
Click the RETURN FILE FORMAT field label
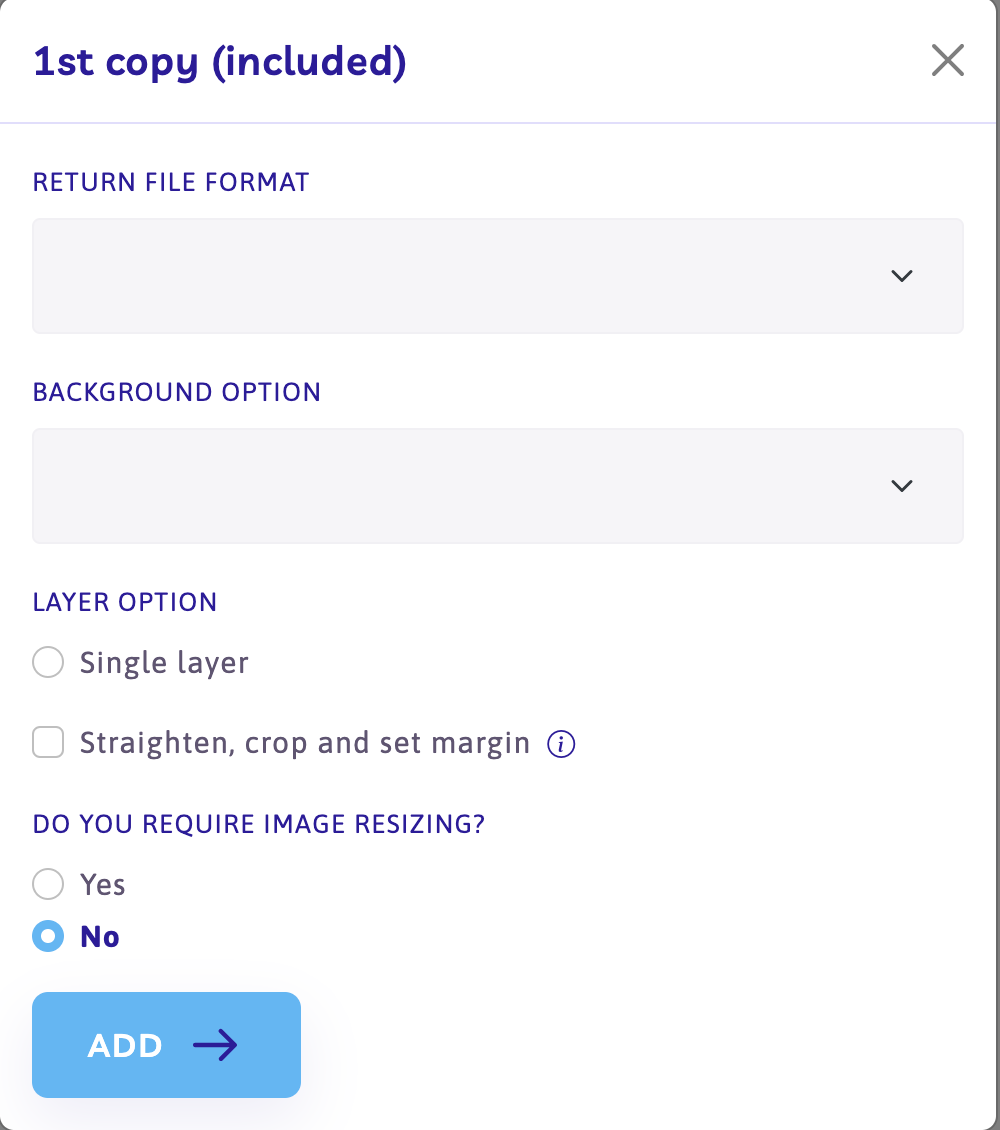[171, 182]
